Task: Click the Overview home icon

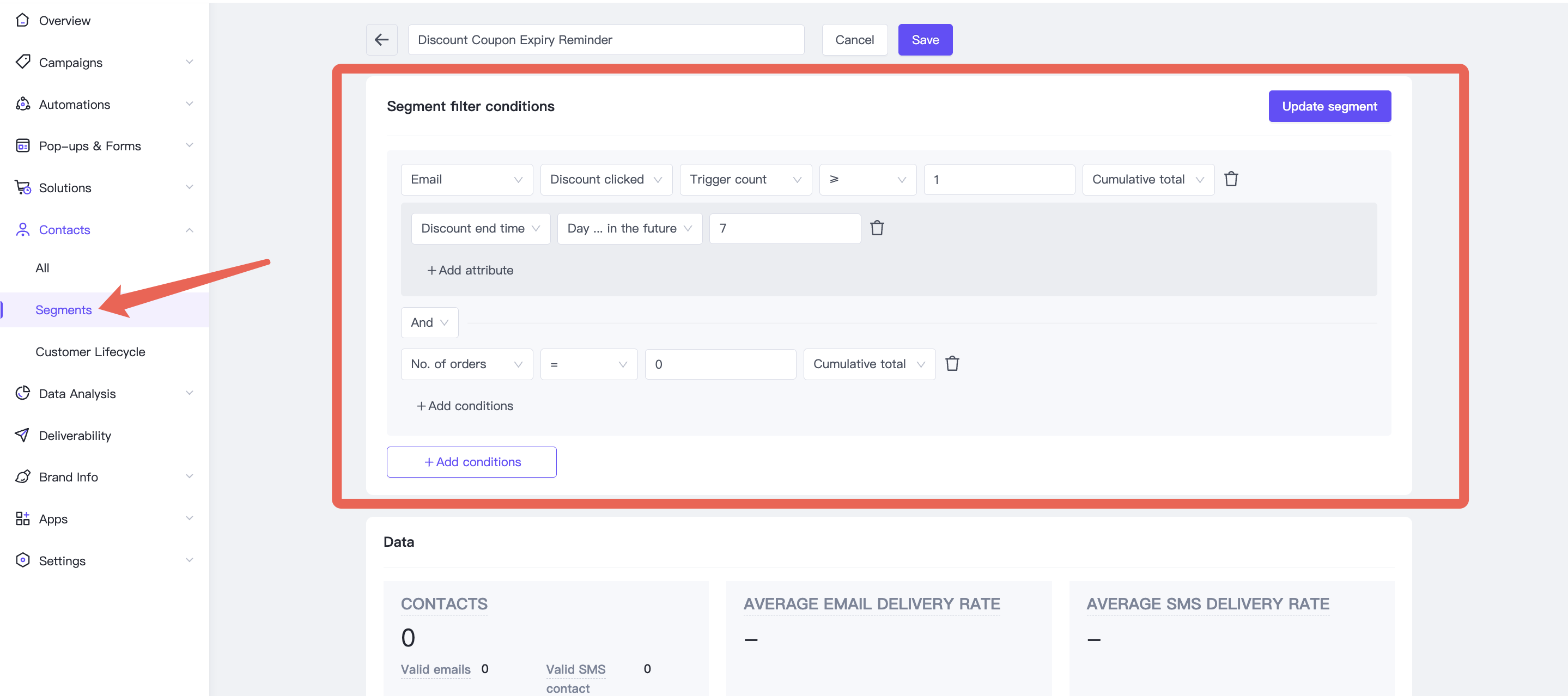Action: [22, 21]
